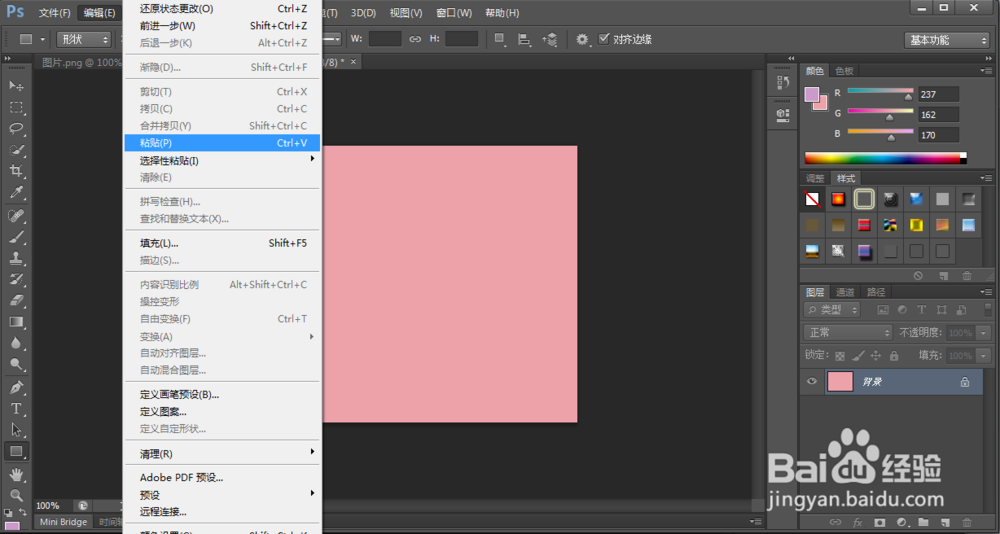
Task: Open the 3D properties panel icon
Action: [783, 114]
